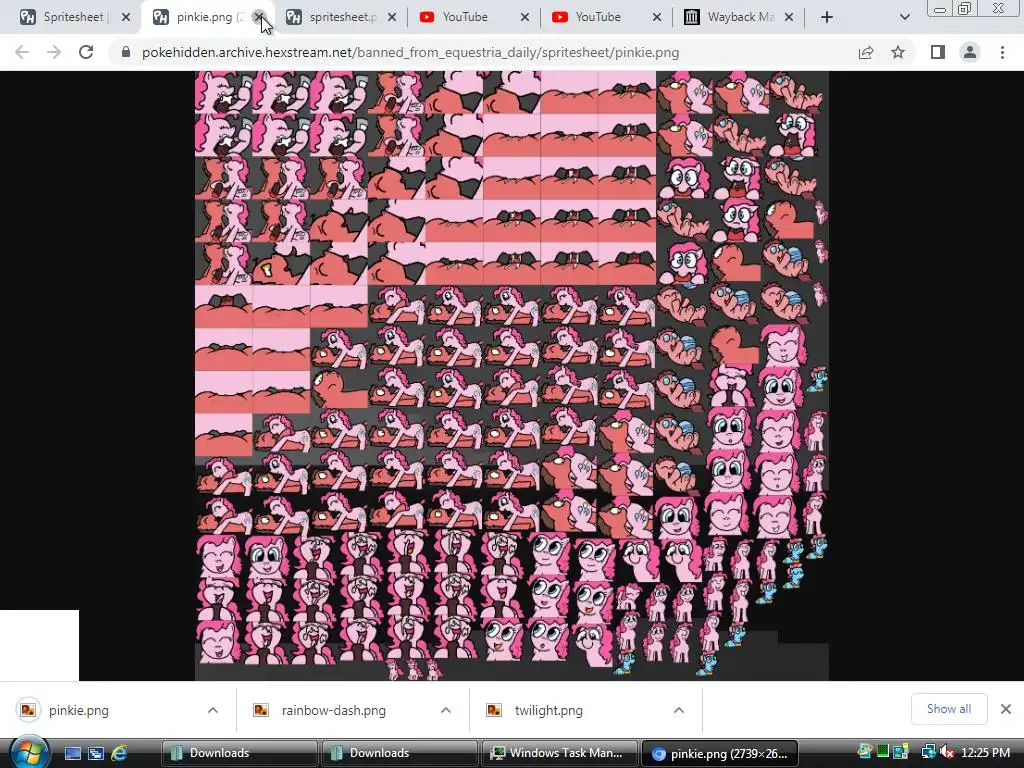Open the downloaded pinkie.png file
1024x768 pixels.
point(78,710)
